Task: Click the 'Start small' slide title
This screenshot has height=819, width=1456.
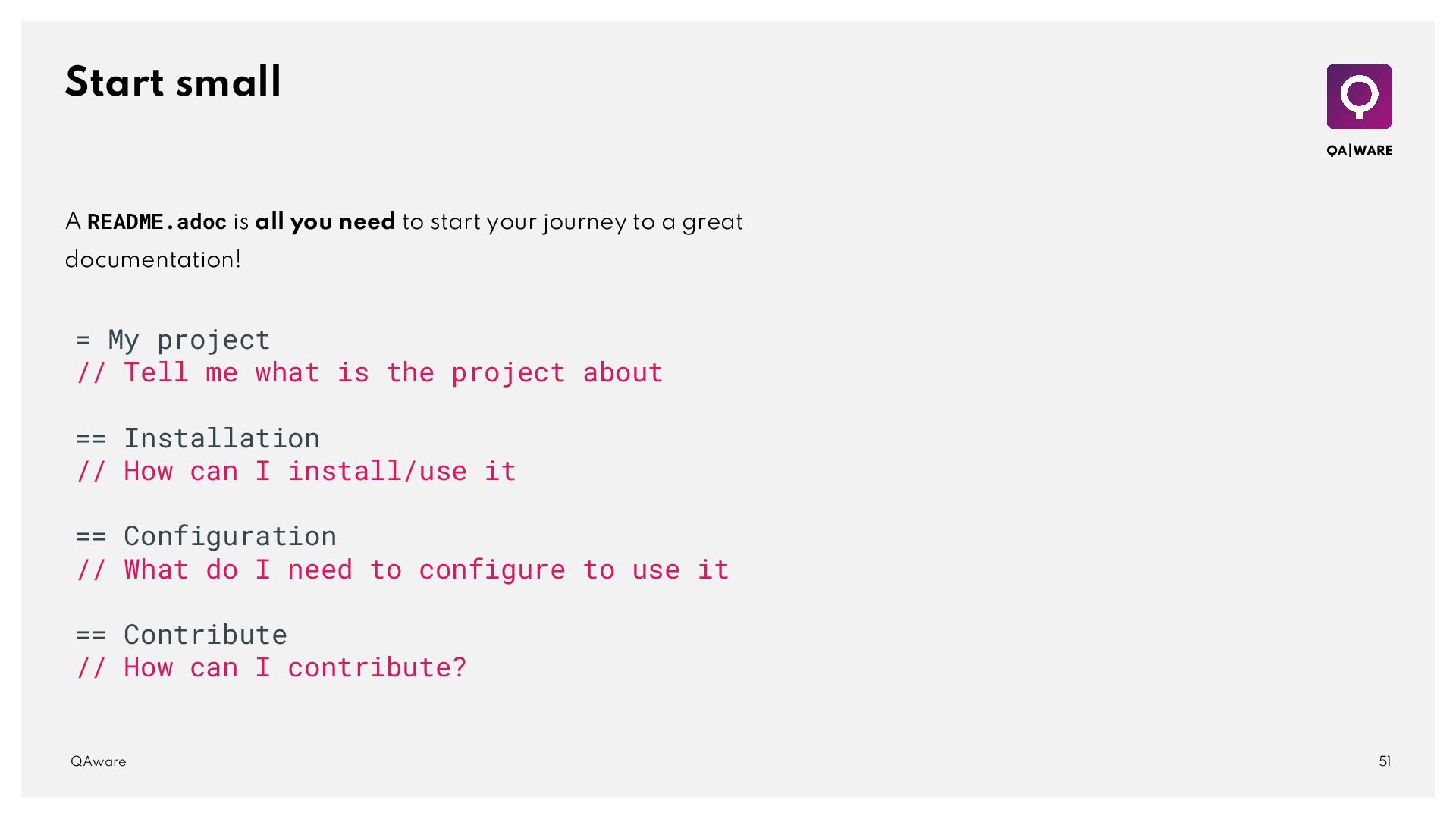Action: coord(173,82)
